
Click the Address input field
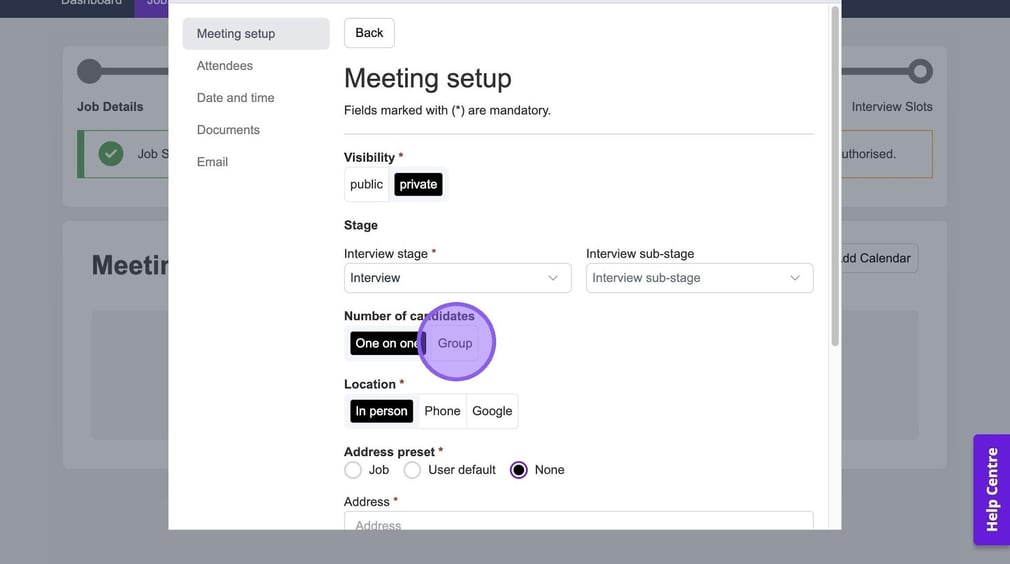tap(578, 522)
